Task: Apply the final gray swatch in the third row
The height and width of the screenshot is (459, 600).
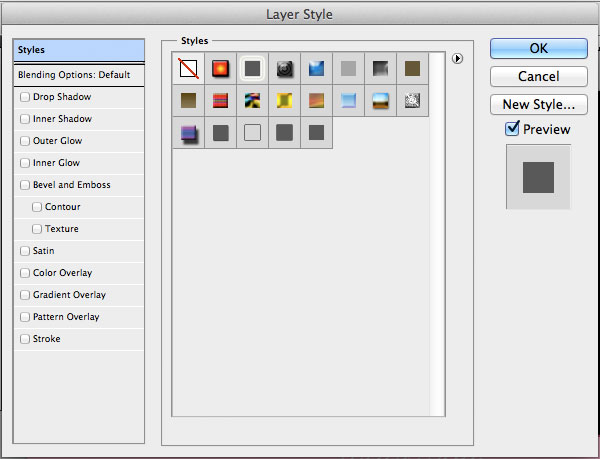Action: 316,133
